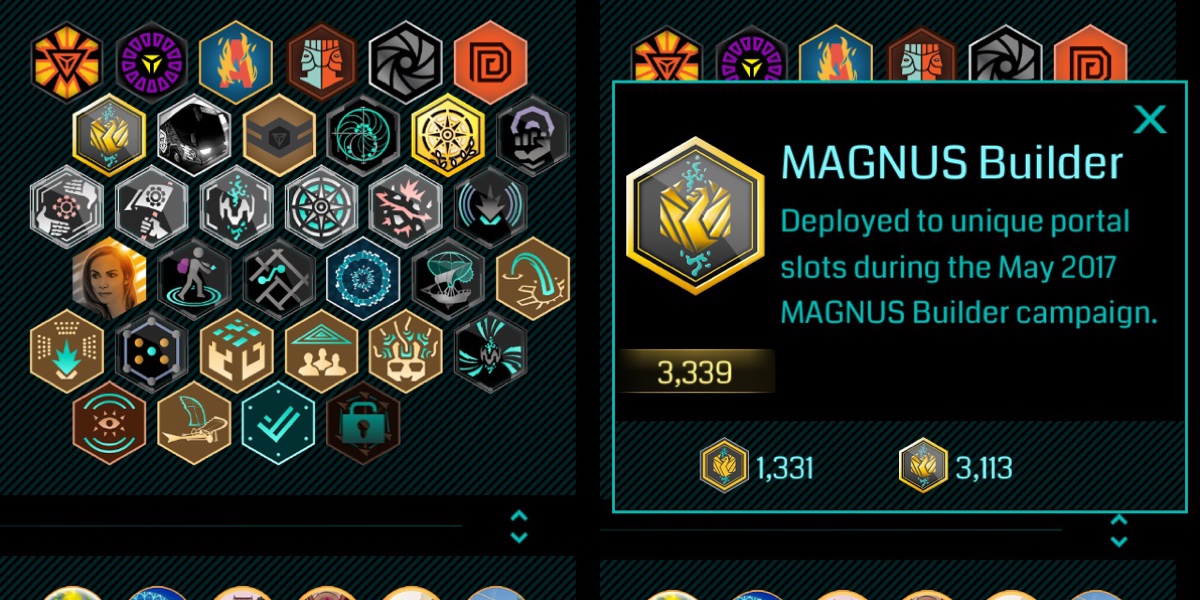Select the three people recruiter medal

coord(321,350)
